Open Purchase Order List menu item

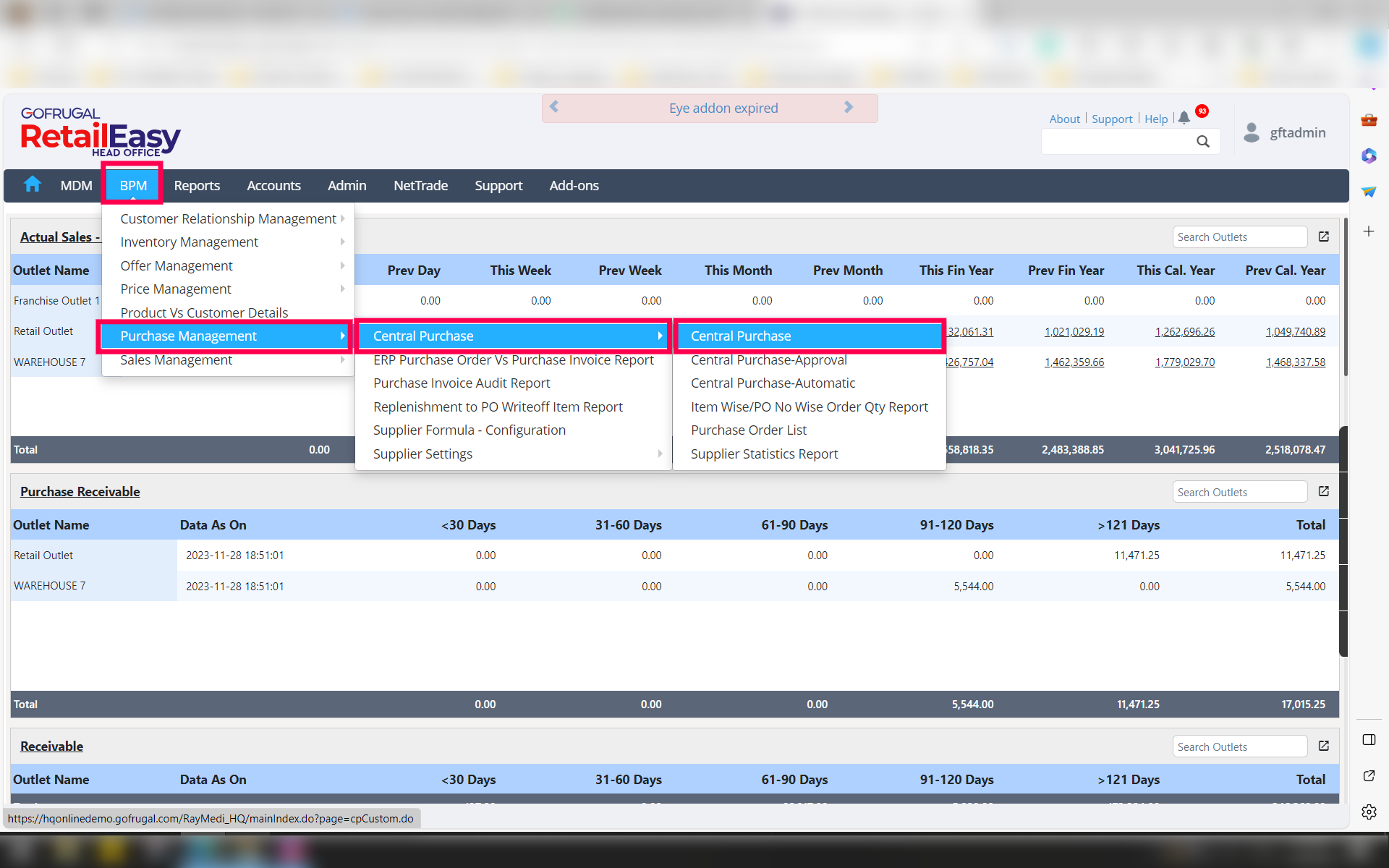[x=748, y=430]
